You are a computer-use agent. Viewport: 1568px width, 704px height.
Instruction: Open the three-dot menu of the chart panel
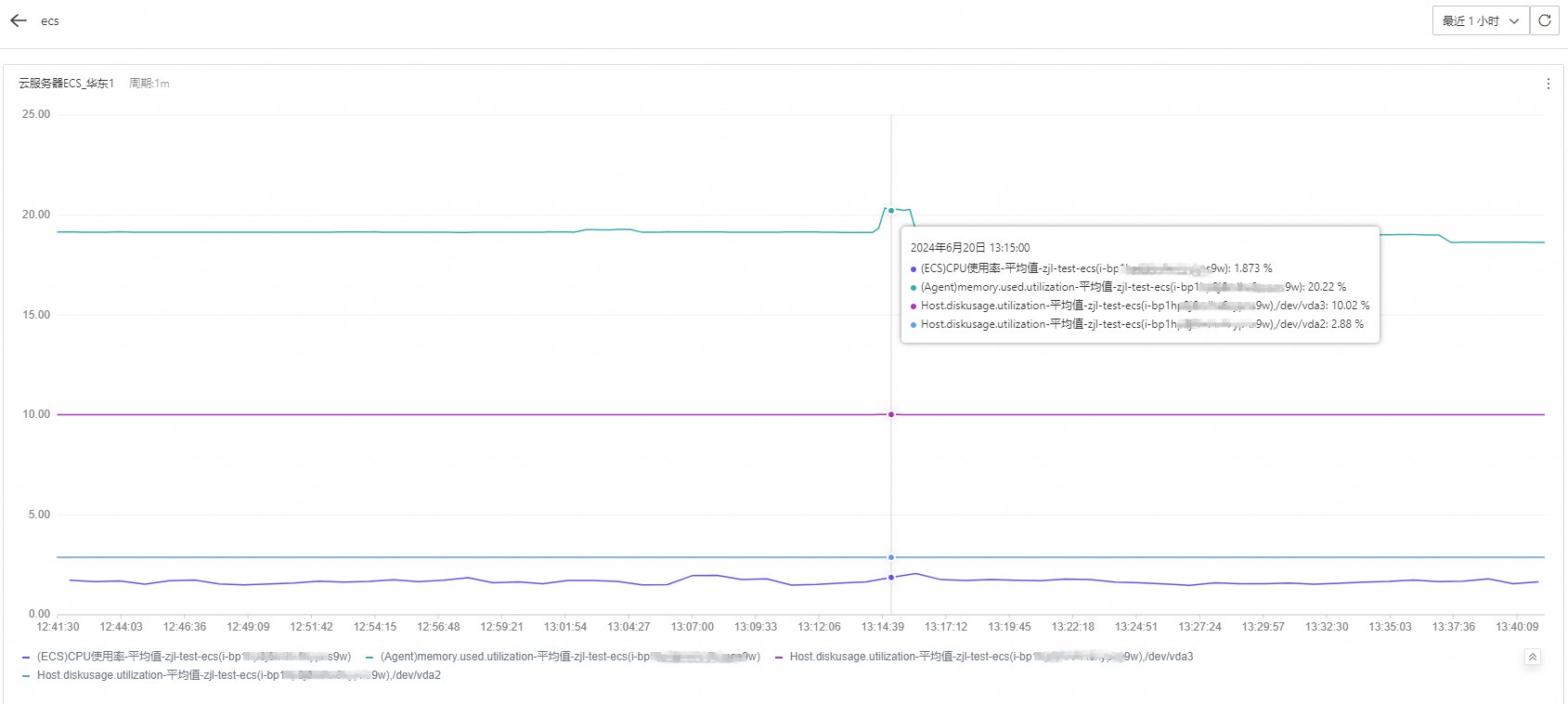coord(1548,84)
